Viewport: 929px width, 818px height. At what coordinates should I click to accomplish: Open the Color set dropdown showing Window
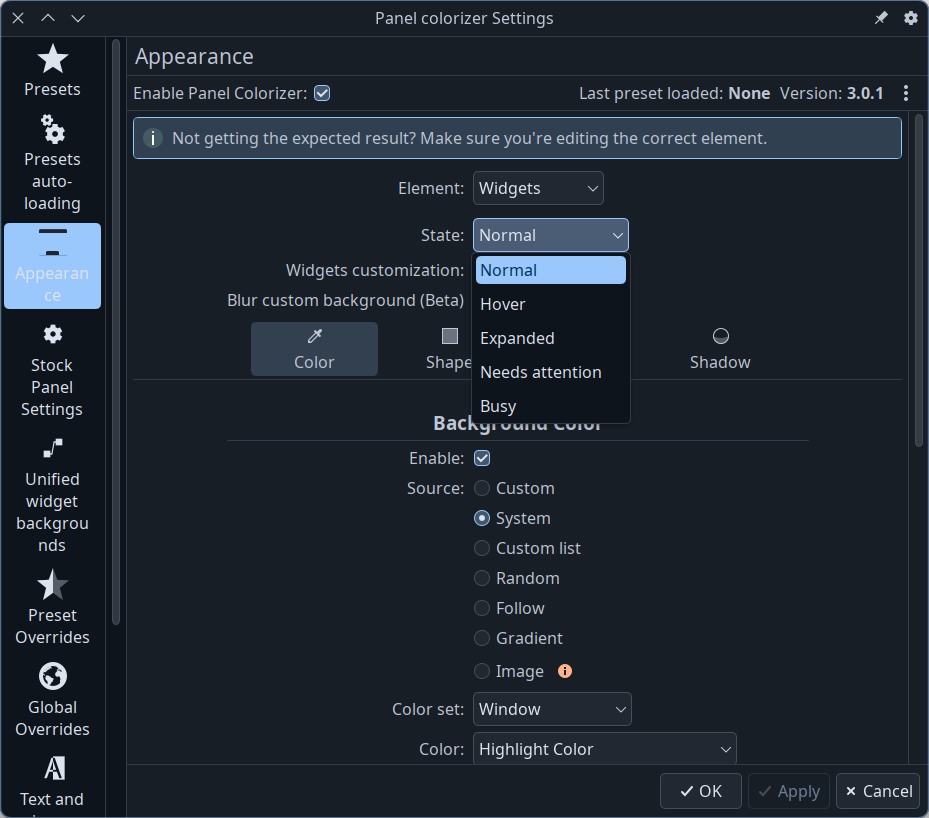(x=552, y=709)
